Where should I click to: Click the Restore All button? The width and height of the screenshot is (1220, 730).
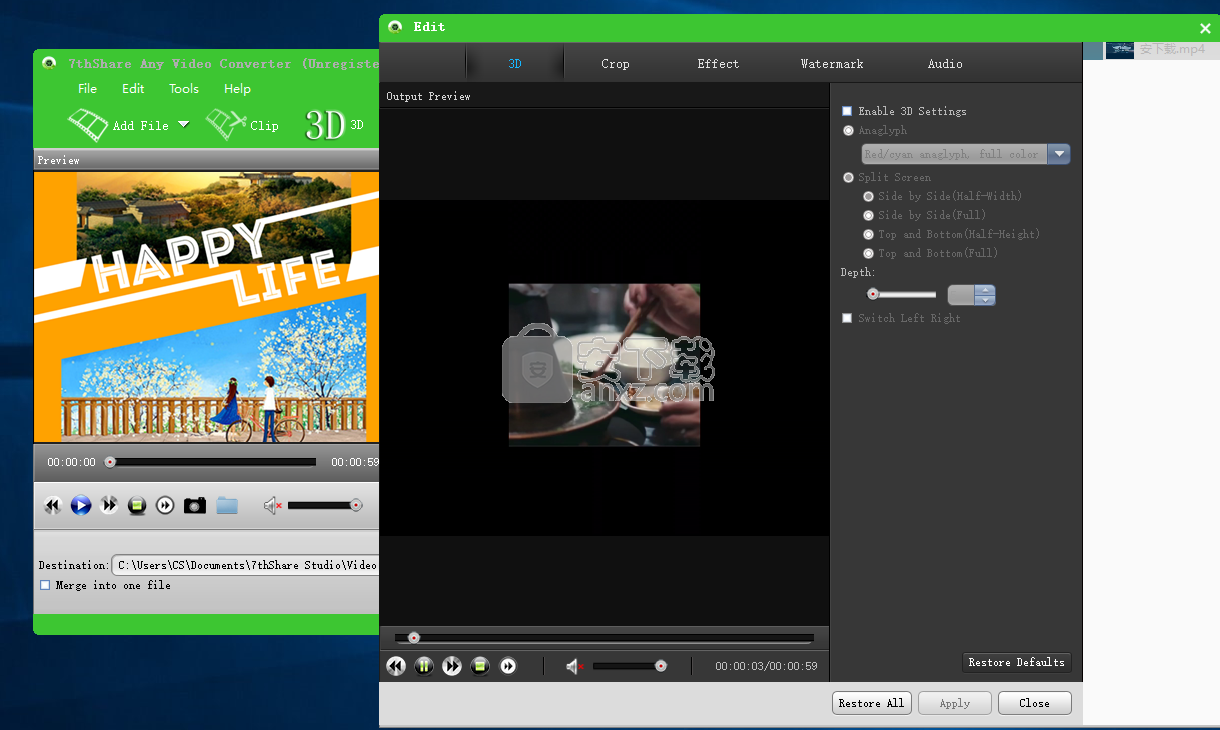point(871,703)
